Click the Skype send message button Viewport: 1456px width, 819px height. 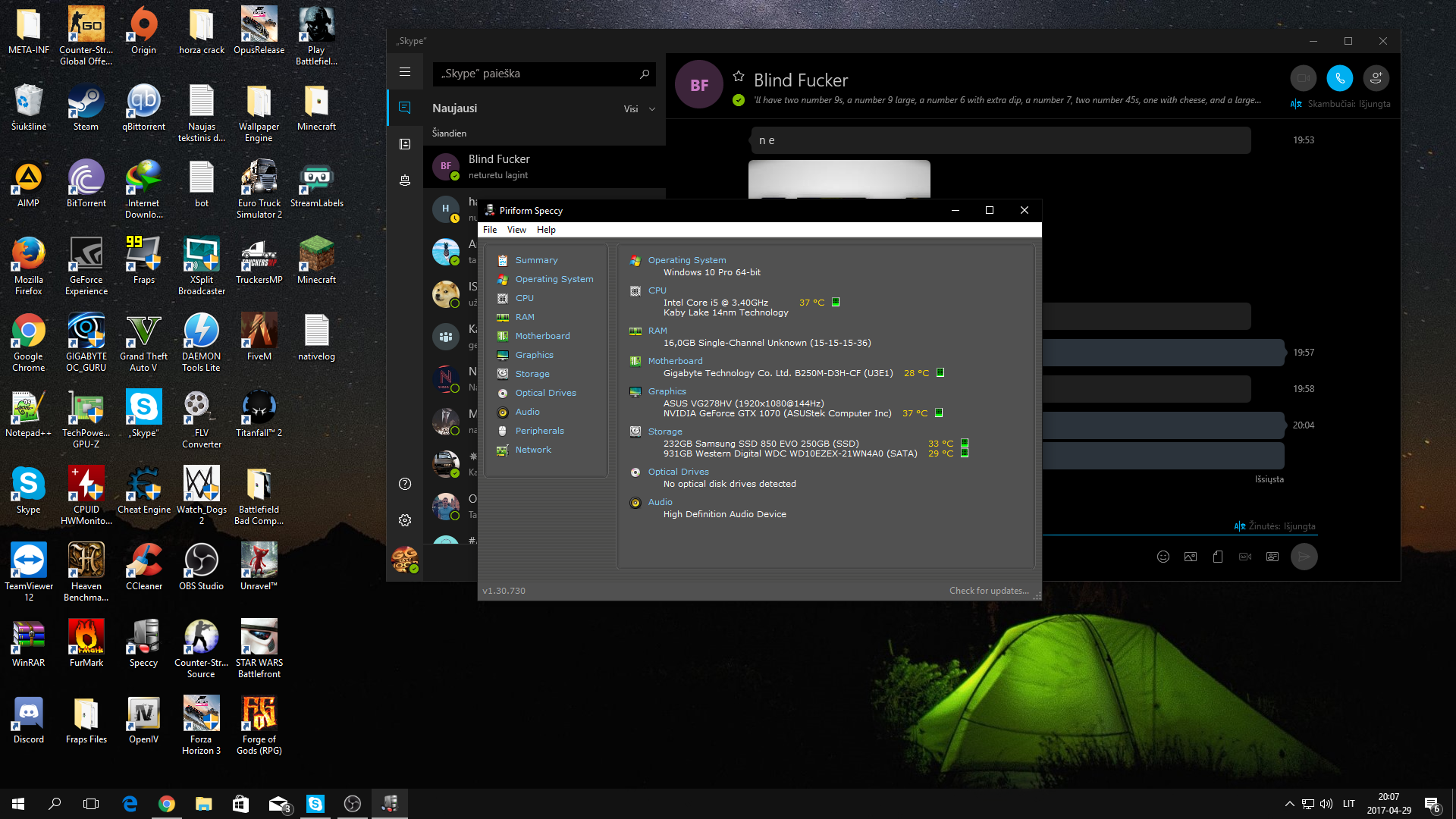[x=1304, y=557]
